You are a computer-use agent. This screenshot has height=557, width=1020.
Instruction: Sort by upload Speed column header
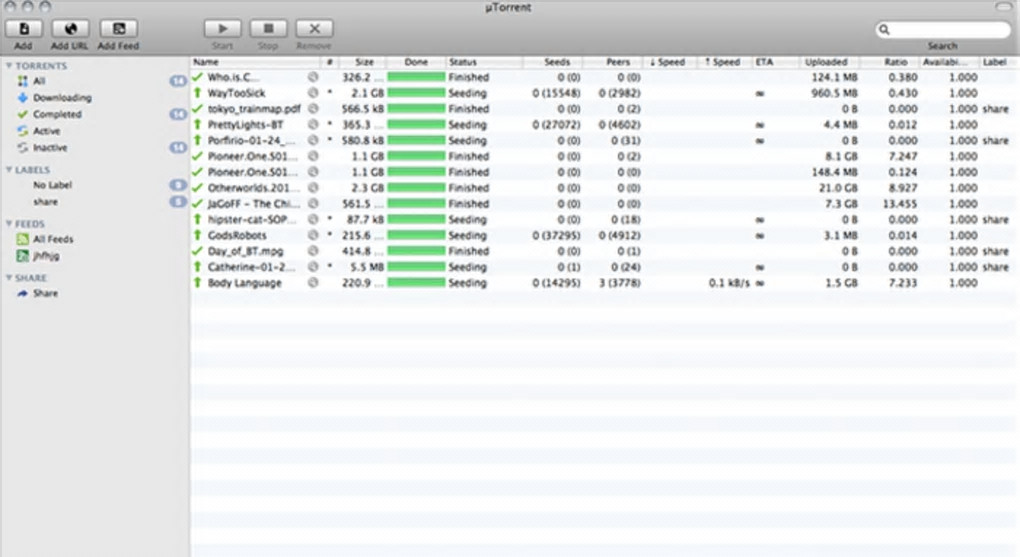(725, 62)
